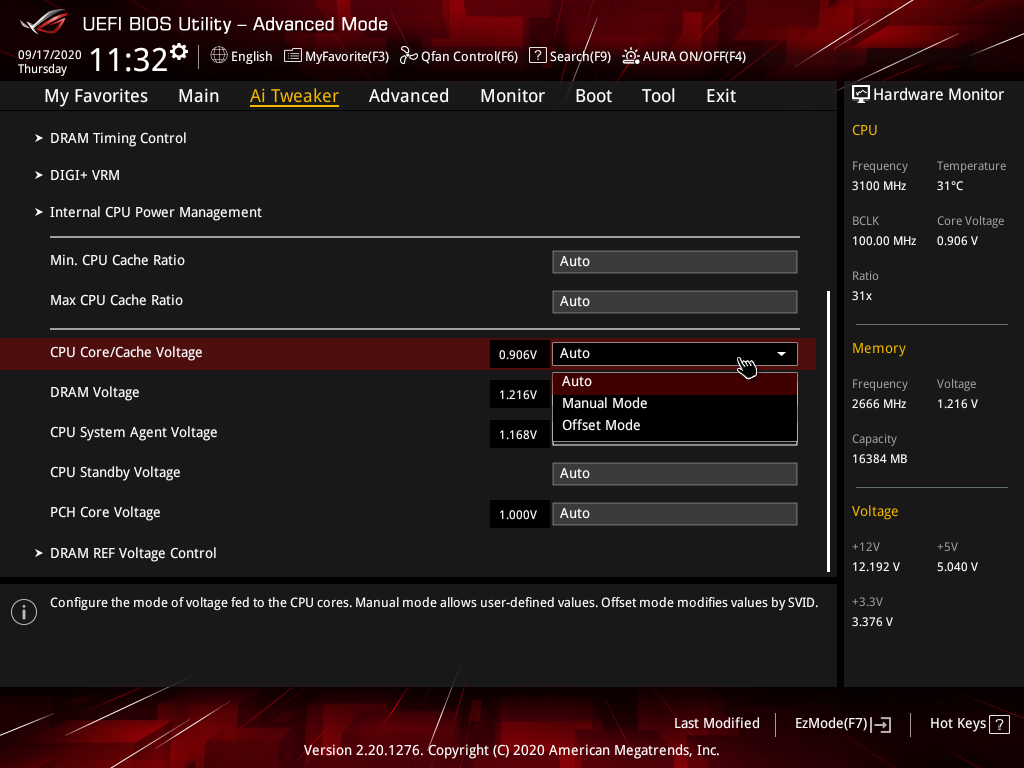Click the EzMode exit arrow icon

[882, 724]
